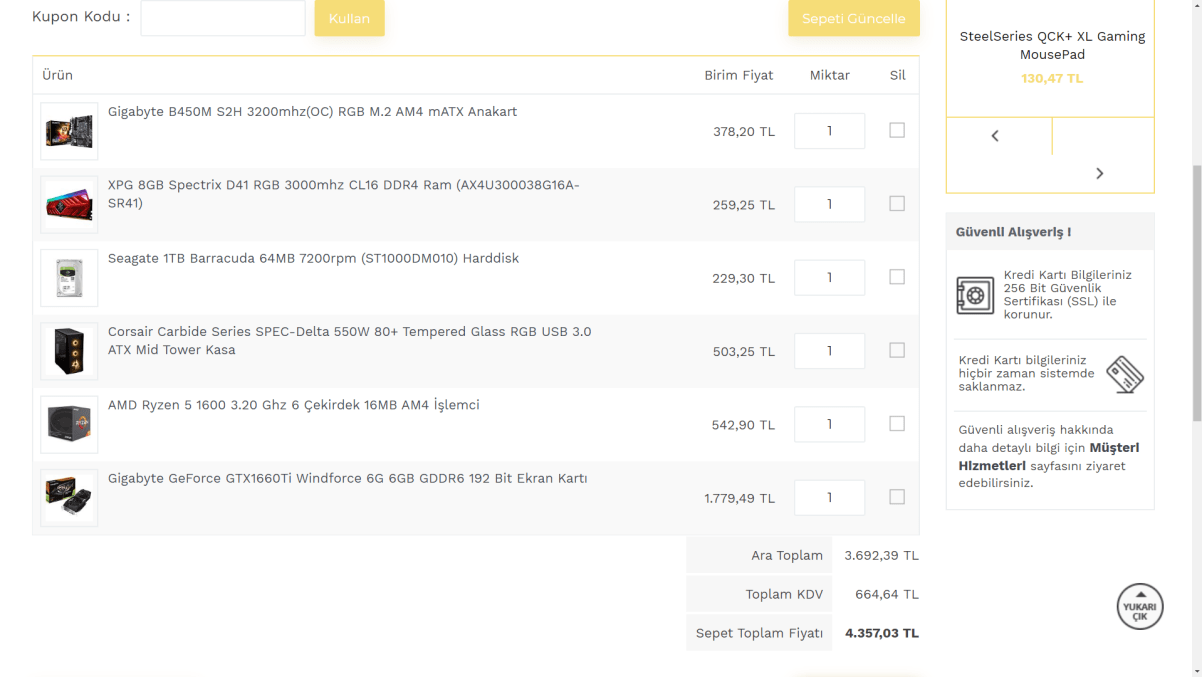Screen dimensions: 1202x677
Task: Apply coupon with the Kullan button
Action: (349, 18)
